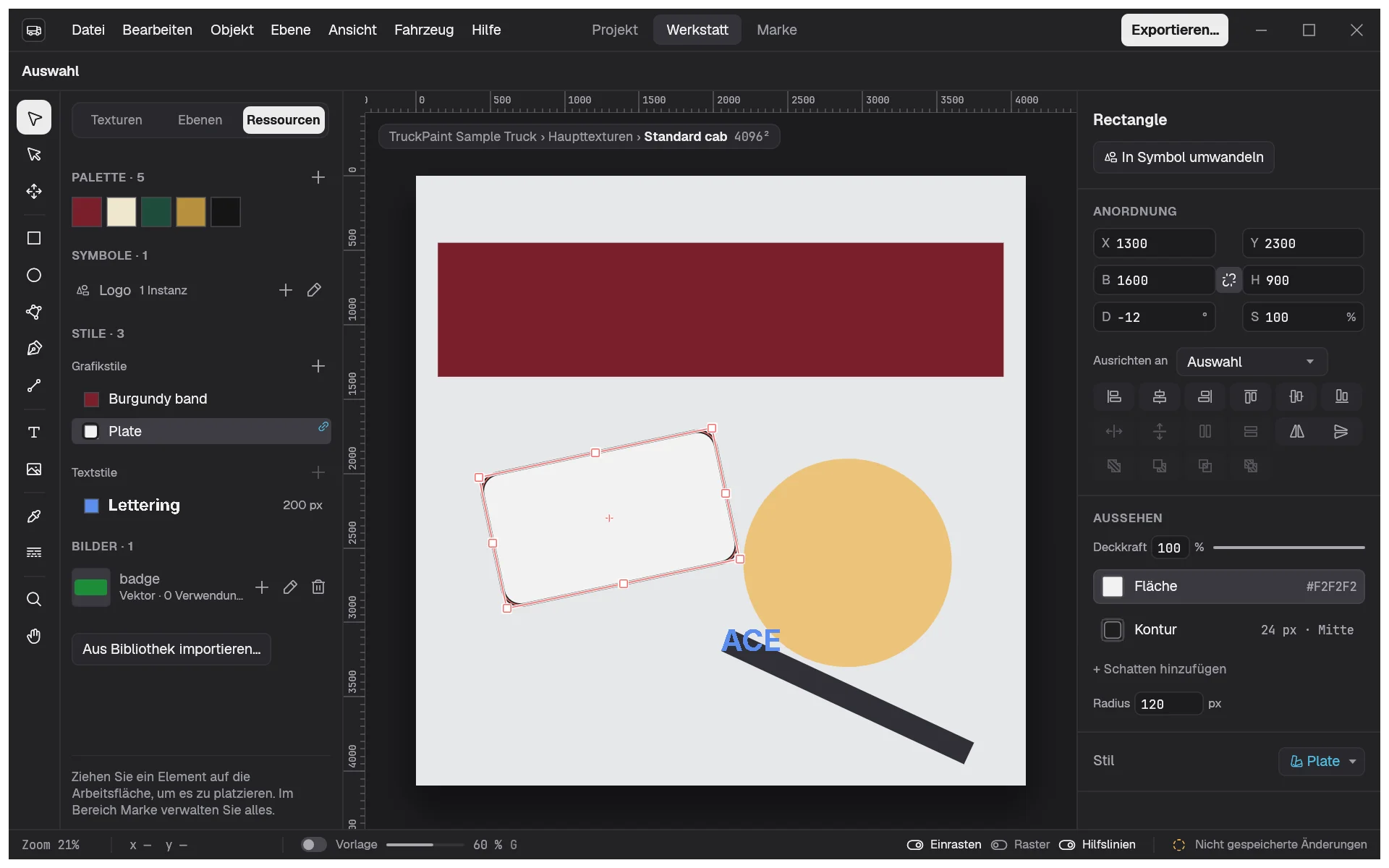Open the Ebene menu

(291, 30)
